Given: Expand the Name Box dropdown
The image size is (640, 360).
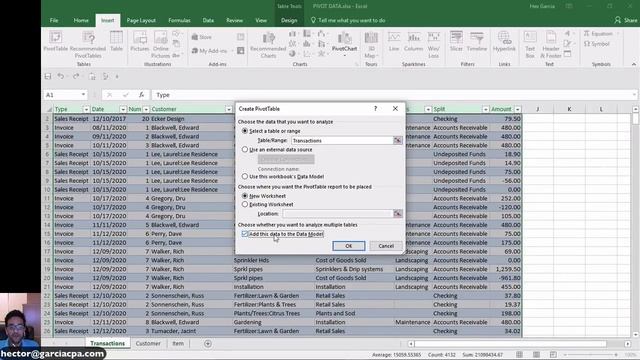Looking at the screenshot, I should pos(83,95).
